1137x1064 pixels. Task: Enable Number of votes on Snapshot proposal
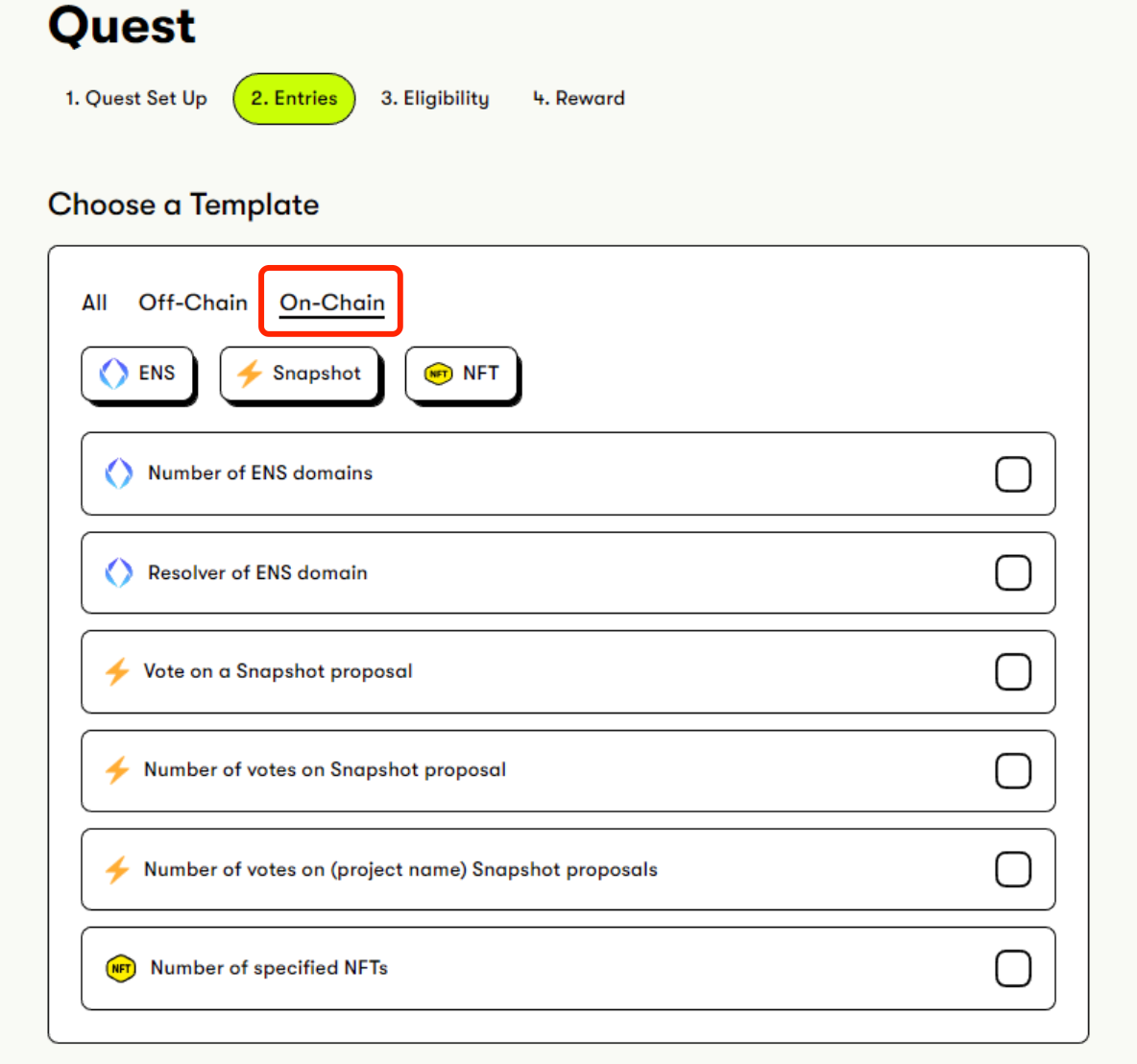pyautogui.click(x=1013, y=770)
